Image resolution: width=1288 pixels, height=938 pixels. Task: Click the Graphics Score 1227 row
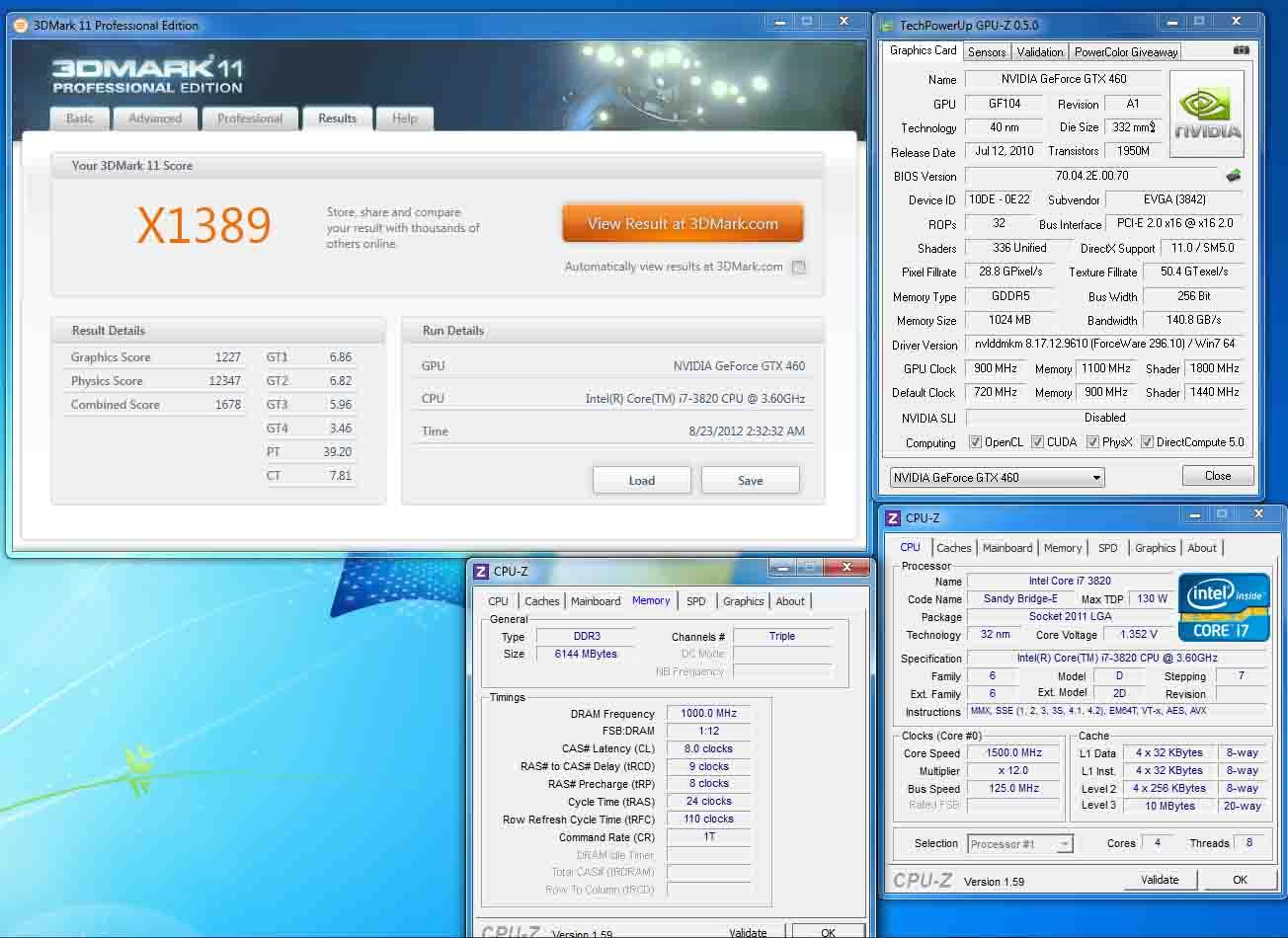[x=156, y=357]
